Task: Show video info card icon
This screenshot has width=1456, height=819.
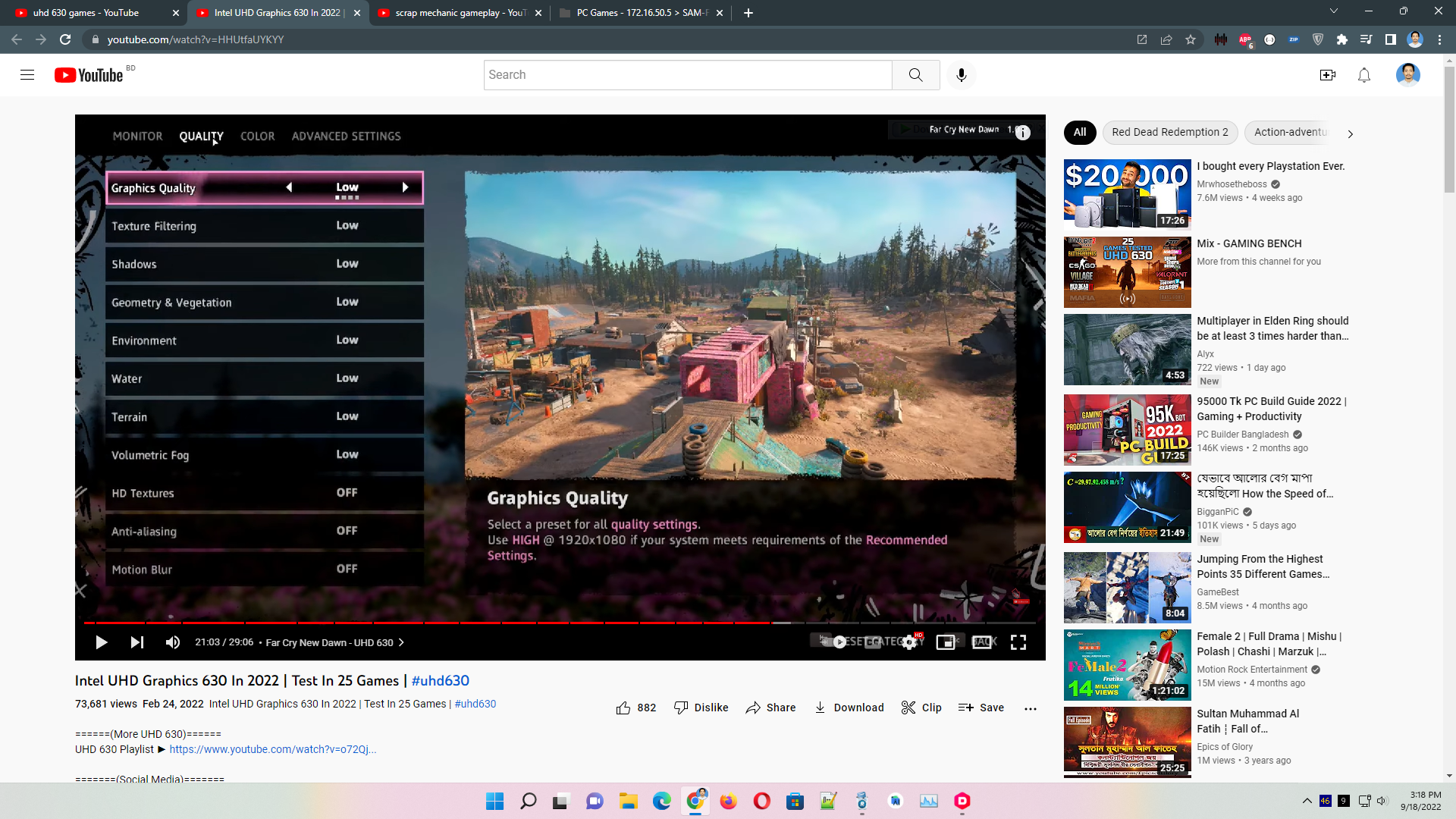Action: point(1023,133)
